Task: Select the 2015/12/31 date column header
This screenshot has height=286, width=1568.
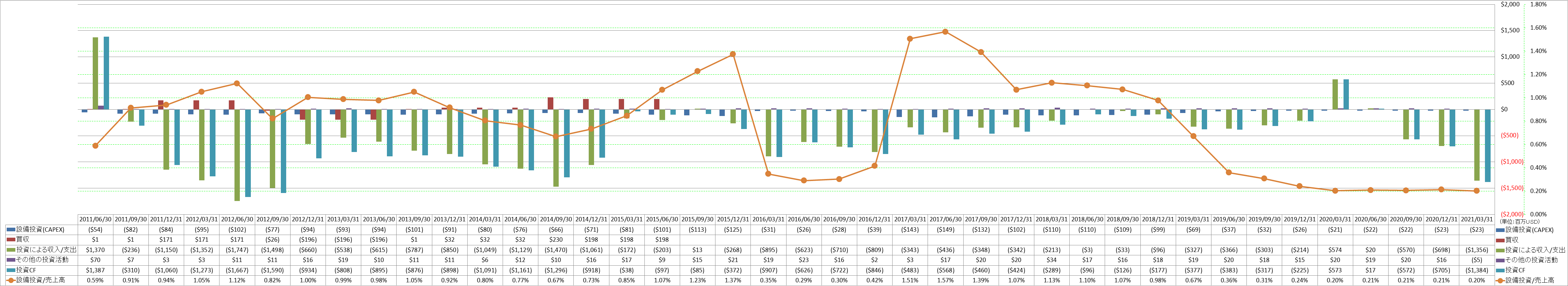Action: click(733, 220)
